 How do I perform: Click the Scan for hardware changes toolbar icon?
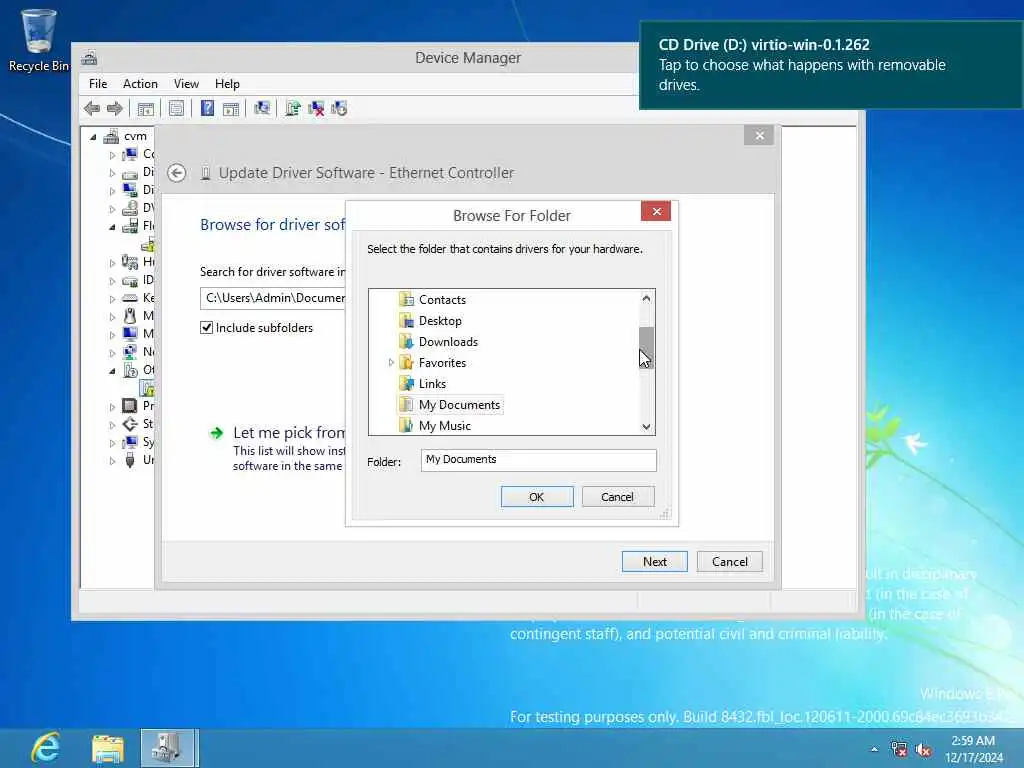coord(262,108)
